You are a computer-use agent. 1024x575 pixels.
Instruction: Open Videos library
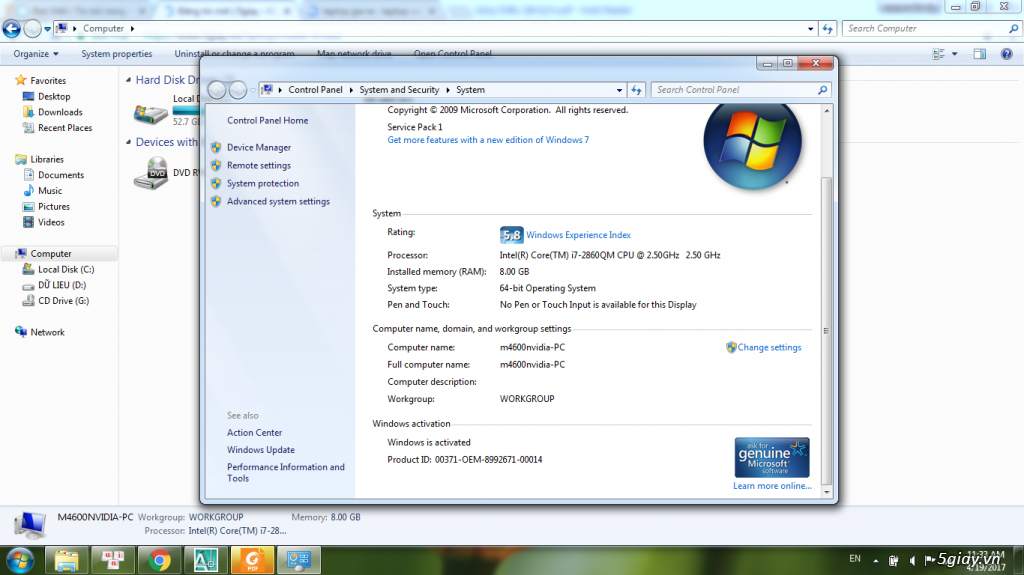[x=51, y=222]
